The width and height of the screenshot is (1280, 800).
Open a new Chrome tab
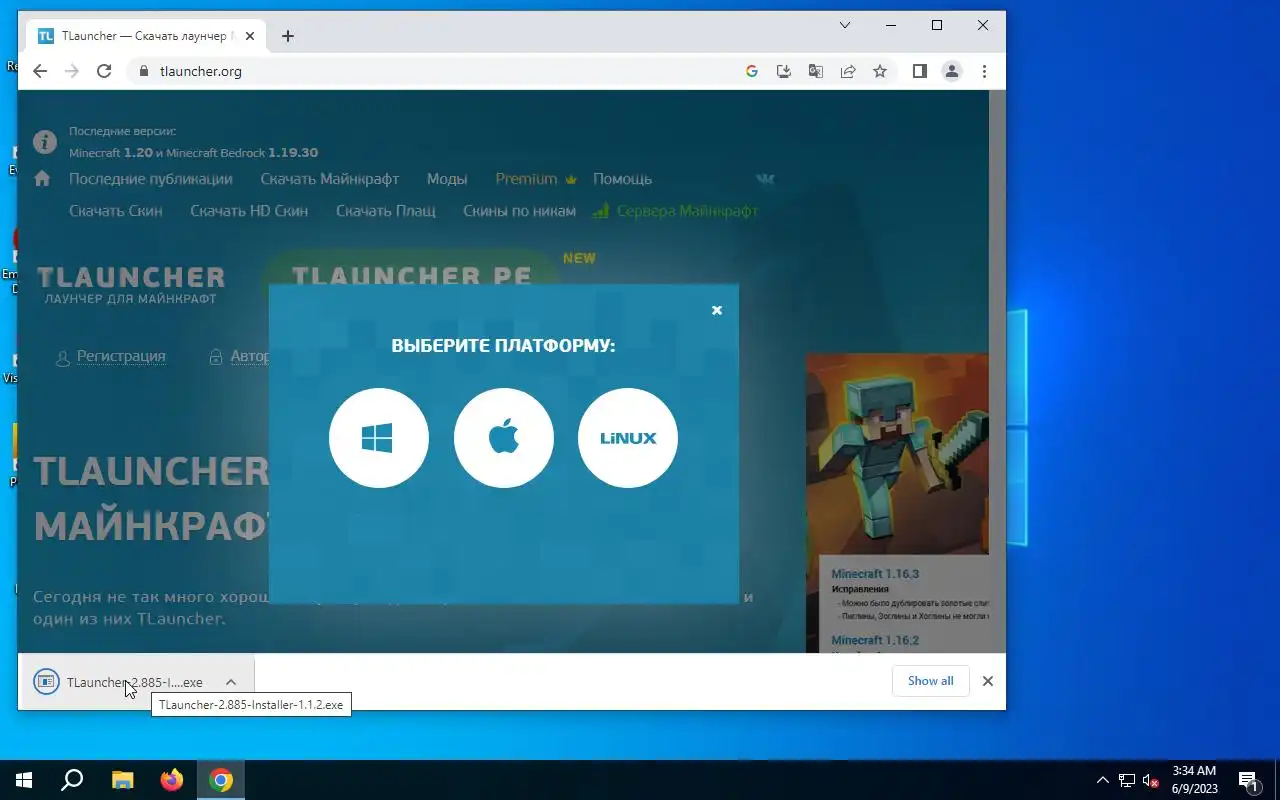coord(288,36)
